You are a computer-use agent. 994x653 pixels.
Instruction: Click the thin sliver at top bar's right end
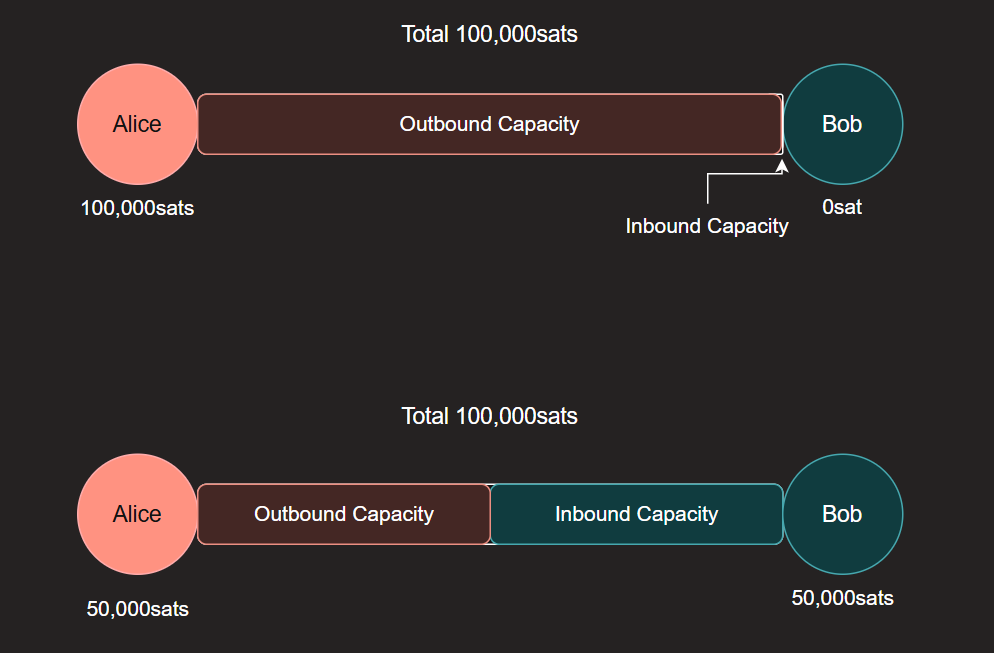point(782,124)
